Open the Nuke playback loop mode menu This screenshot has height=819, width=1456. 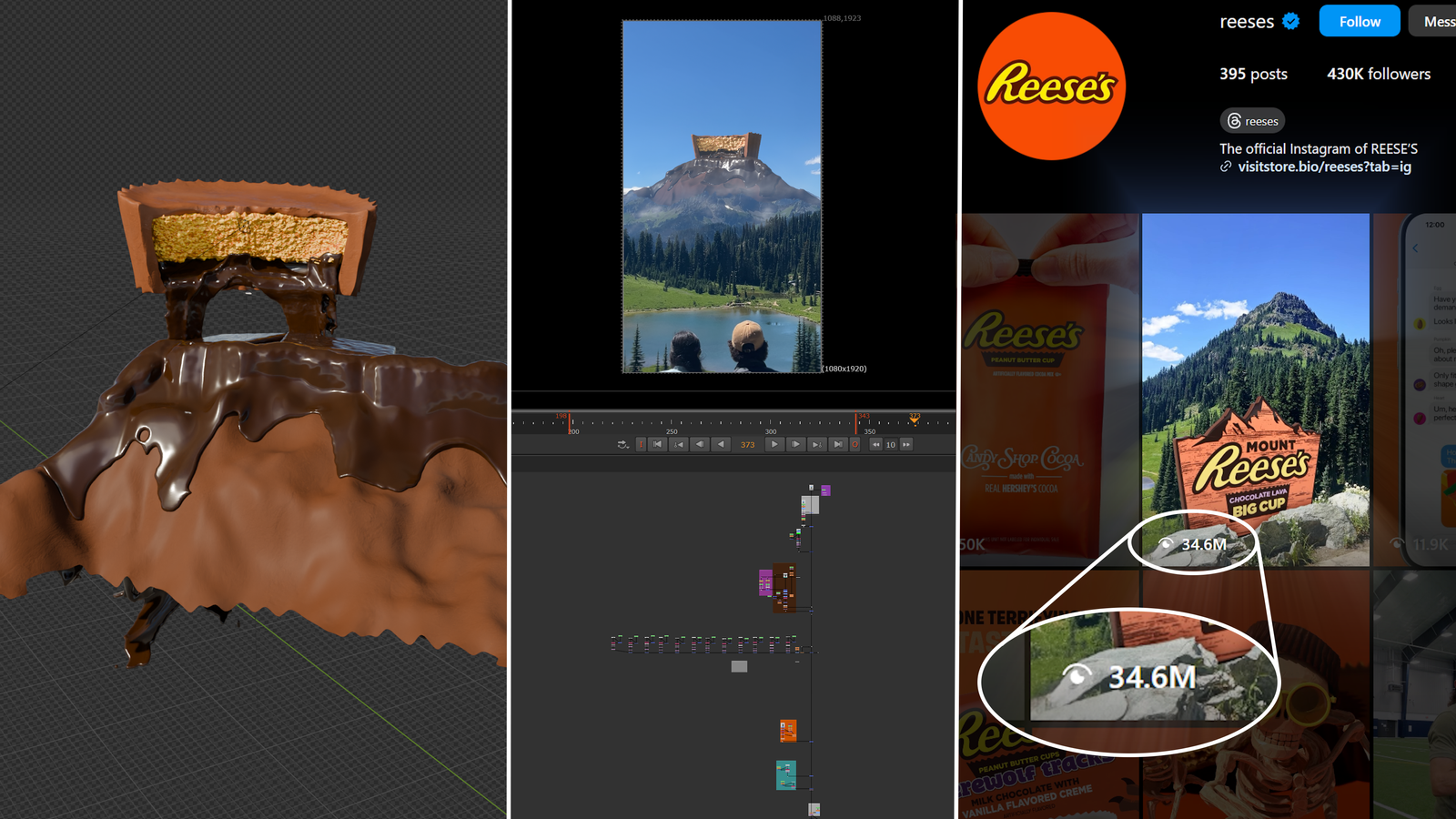click(x=623, y=445)
